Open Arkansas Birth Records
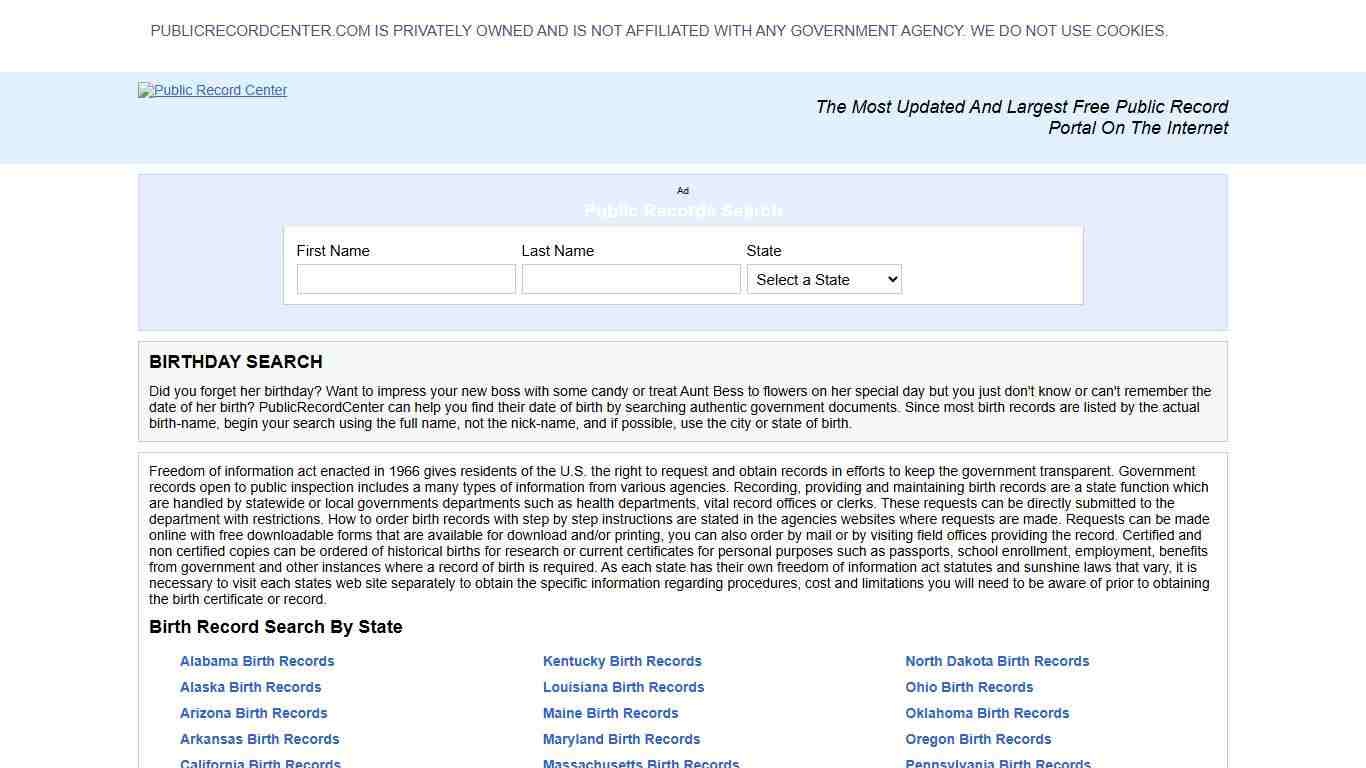Image resolution: width=1366 pixels, height=768 pixels. pyautogui.click(x=259, y=739)
